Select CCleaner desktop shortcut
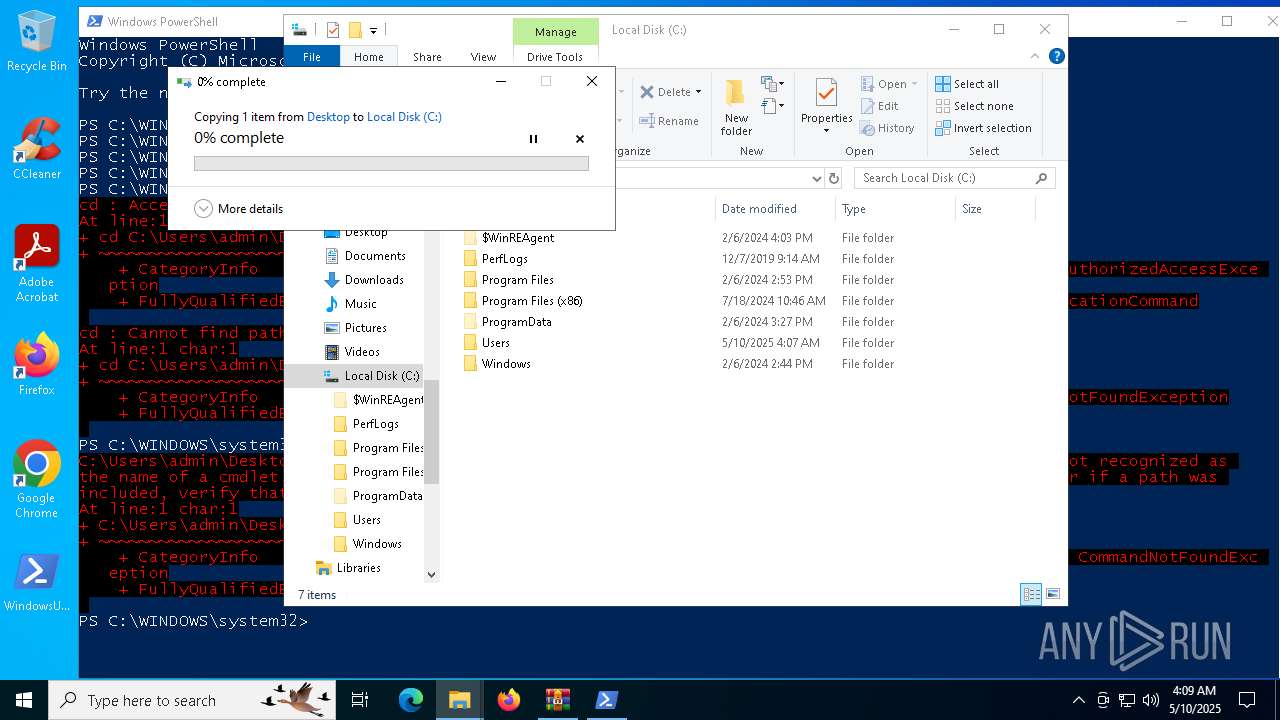The height and width of the screenshot is (720, 1280). pos(37,149)
